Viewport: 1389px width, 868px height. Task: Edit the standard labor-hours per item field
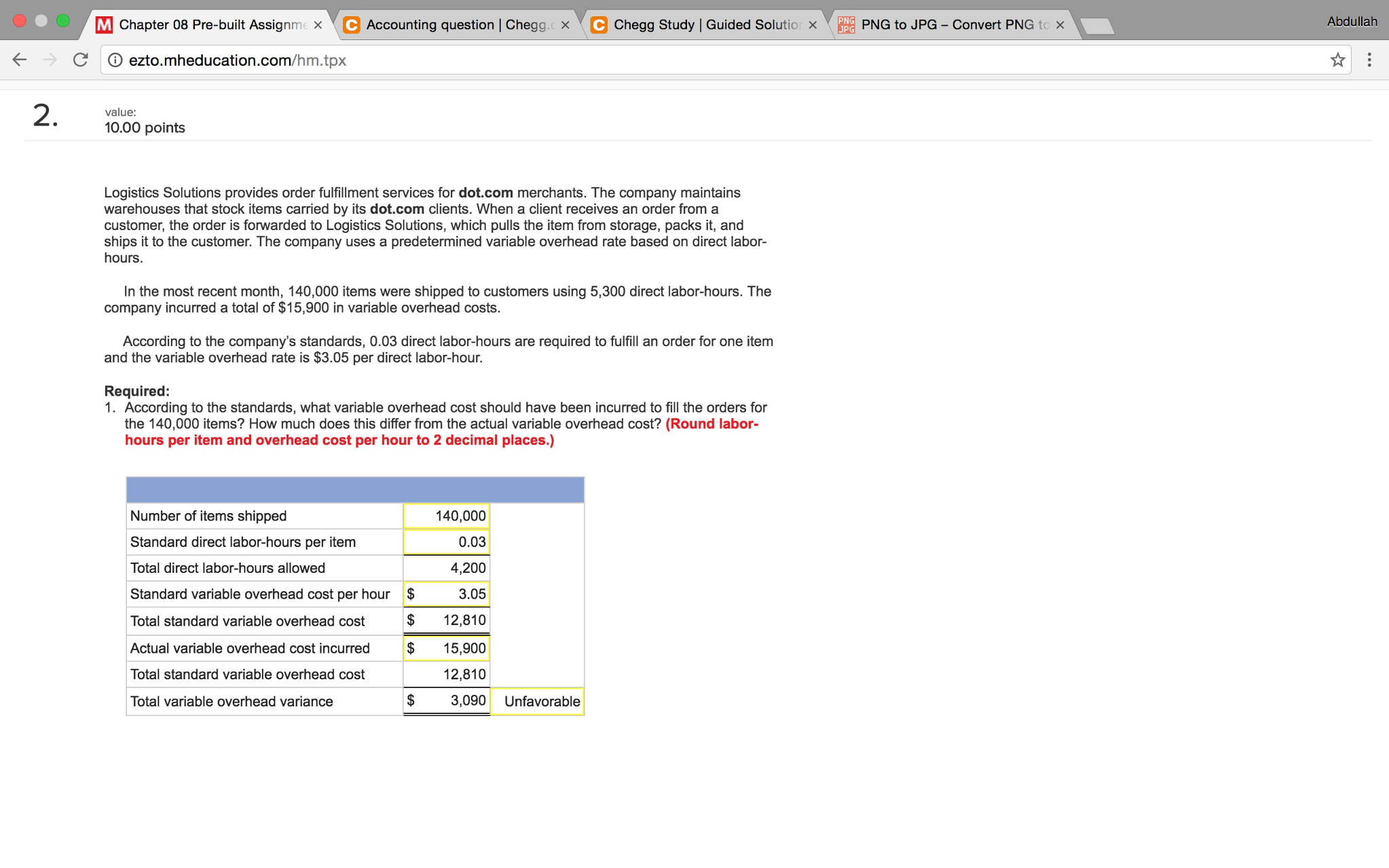click(447, 542)
